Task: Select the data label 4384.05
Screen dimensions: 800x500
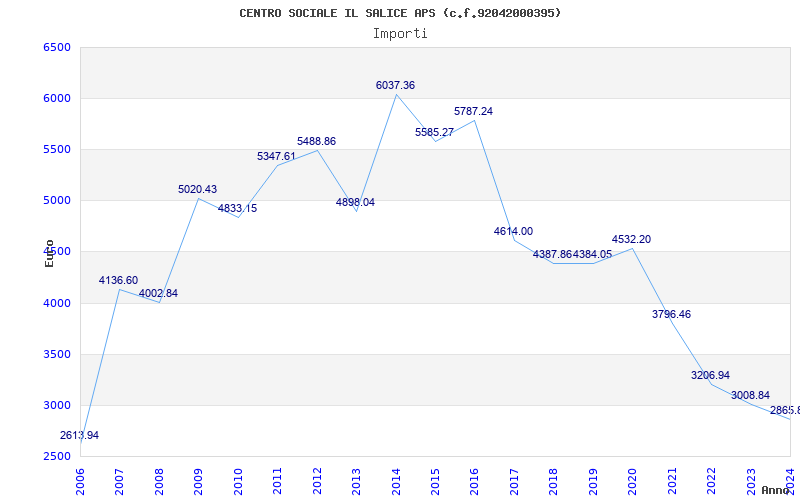Action: [592, 255]
